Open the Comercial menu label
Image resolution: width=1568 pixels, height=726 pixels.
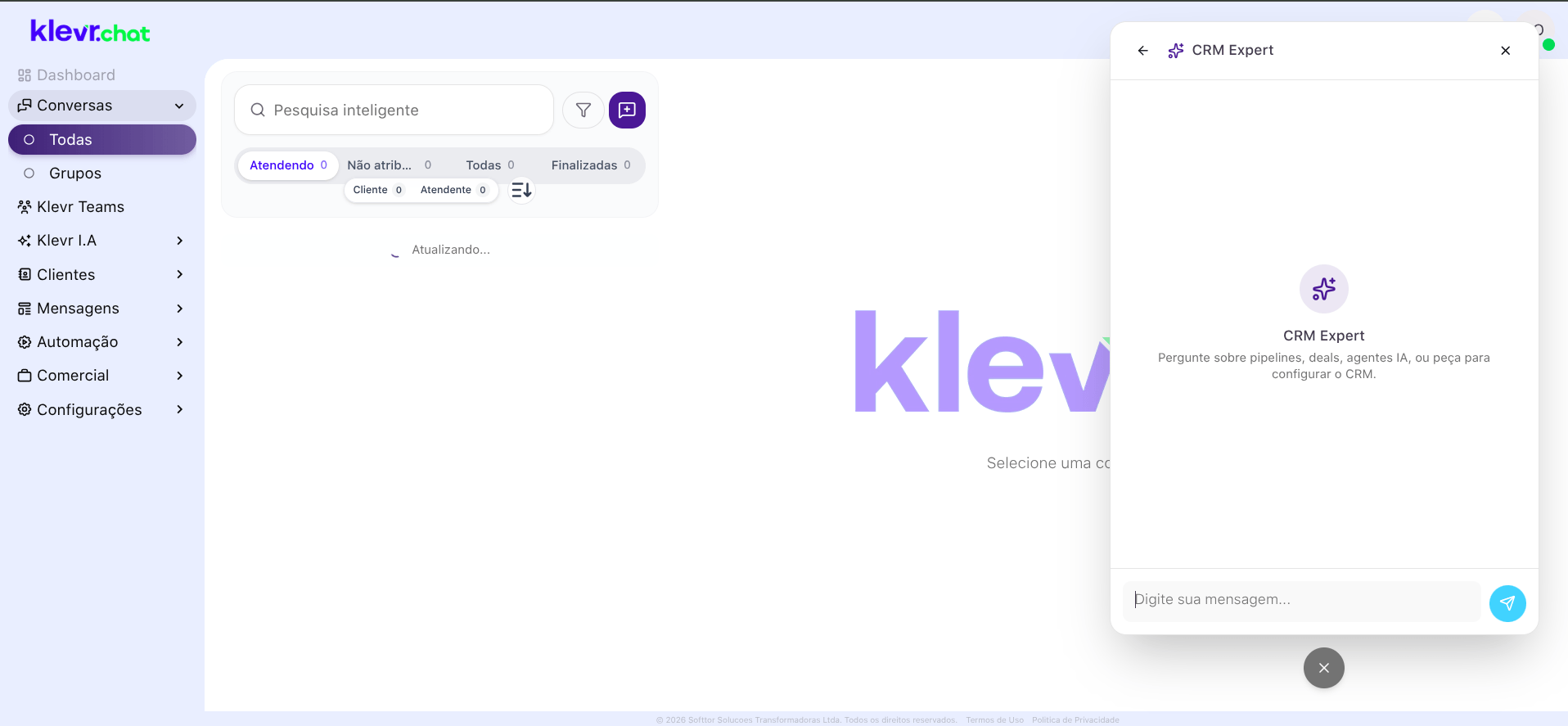coord(73,376)
